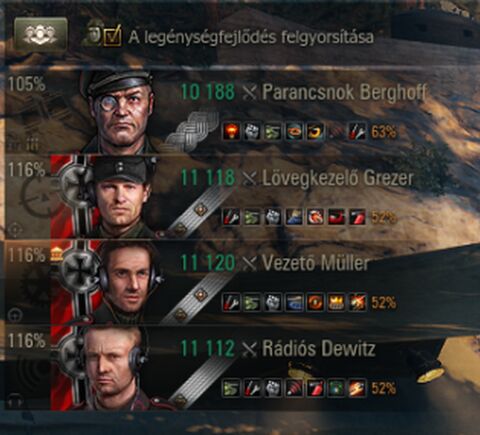480x435 pixels.
Task: Open the Rádiós Dewitz crew slot
Action: click(240, 368)
